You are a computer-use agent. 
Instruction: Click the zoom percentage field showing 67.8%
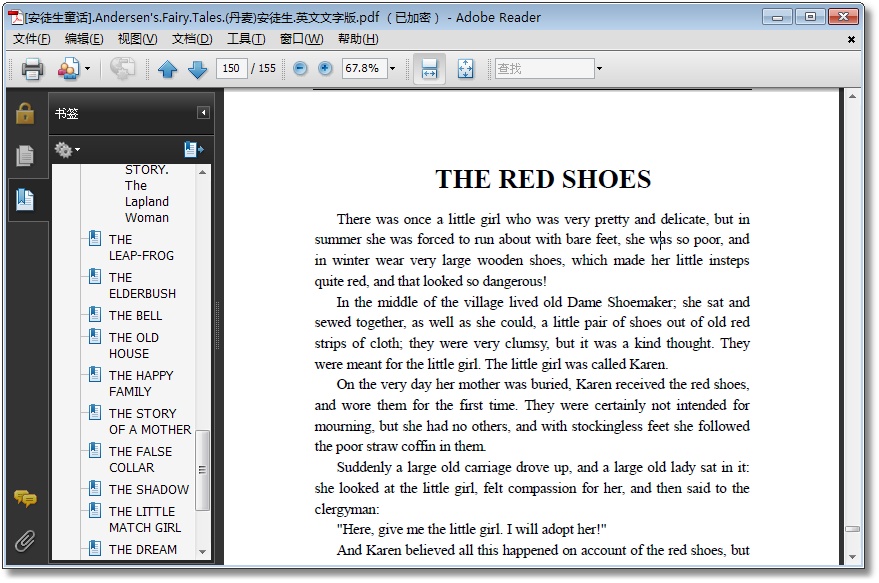point(364,68)
